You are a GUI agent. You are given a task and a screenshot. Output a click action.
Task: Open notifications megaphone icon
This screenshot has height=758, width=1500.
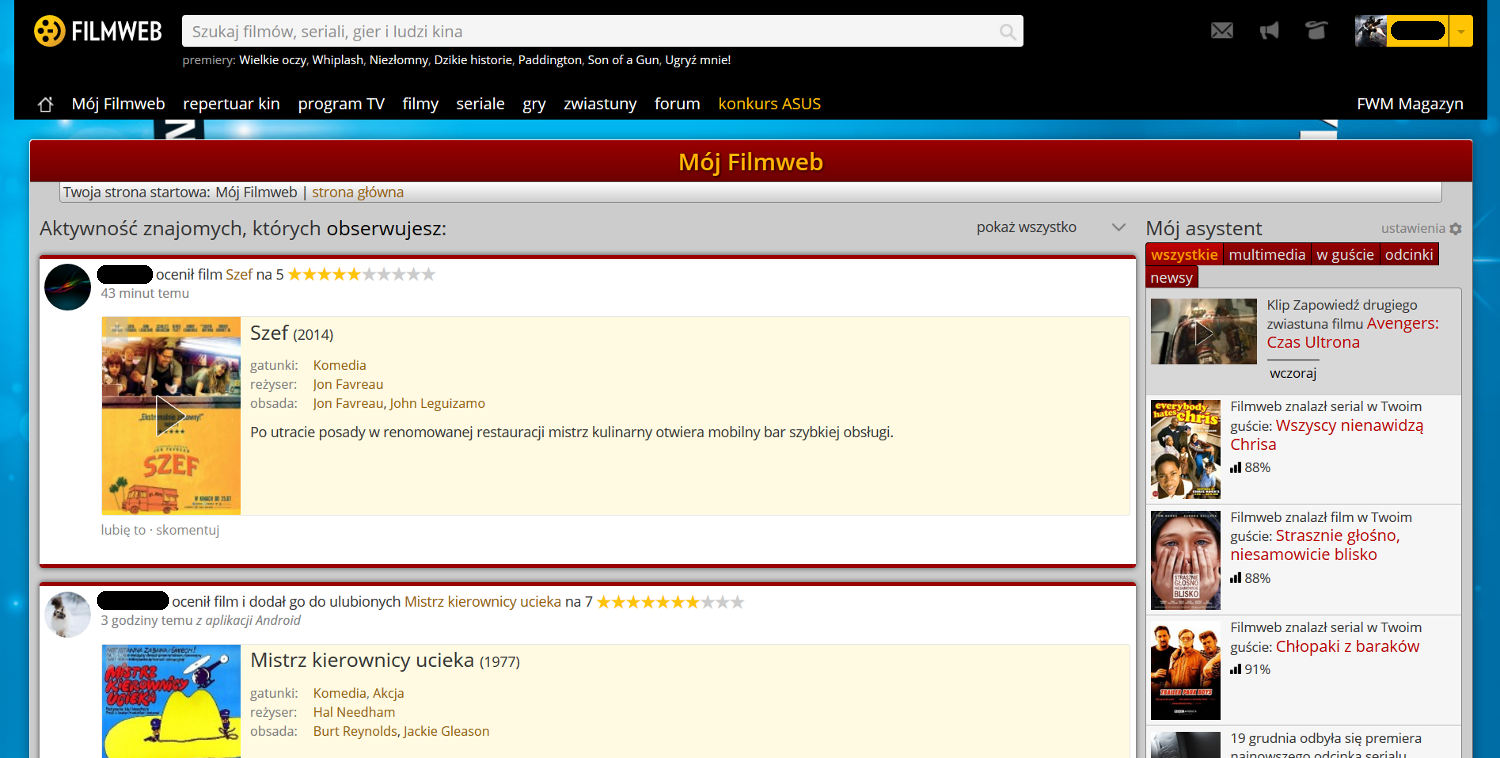pos(1269,31)
